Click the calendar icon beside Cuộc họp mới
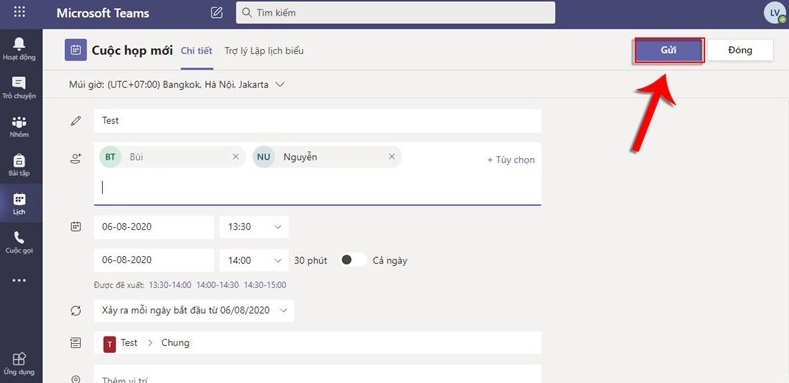Viewport: 789px width, 383px height. [x=75, y=50]
